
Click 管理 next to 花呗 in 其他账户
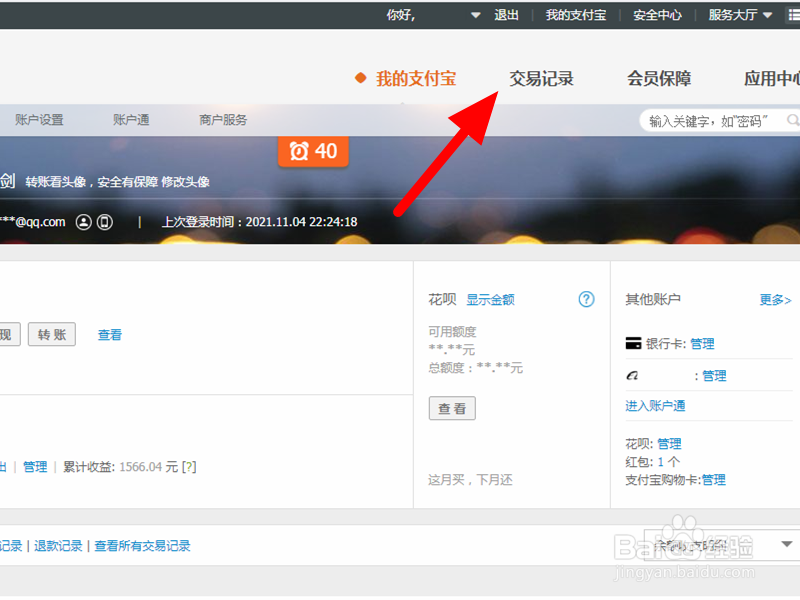[x=669, y=443]
